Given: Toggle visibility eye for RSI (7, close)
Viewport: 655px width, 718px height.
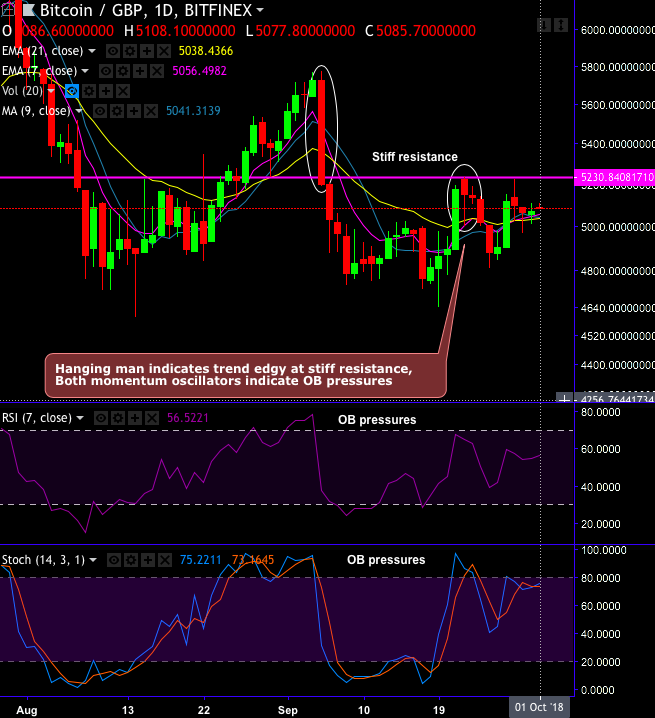Looking at the screenshot, I should tap(101, 418).
